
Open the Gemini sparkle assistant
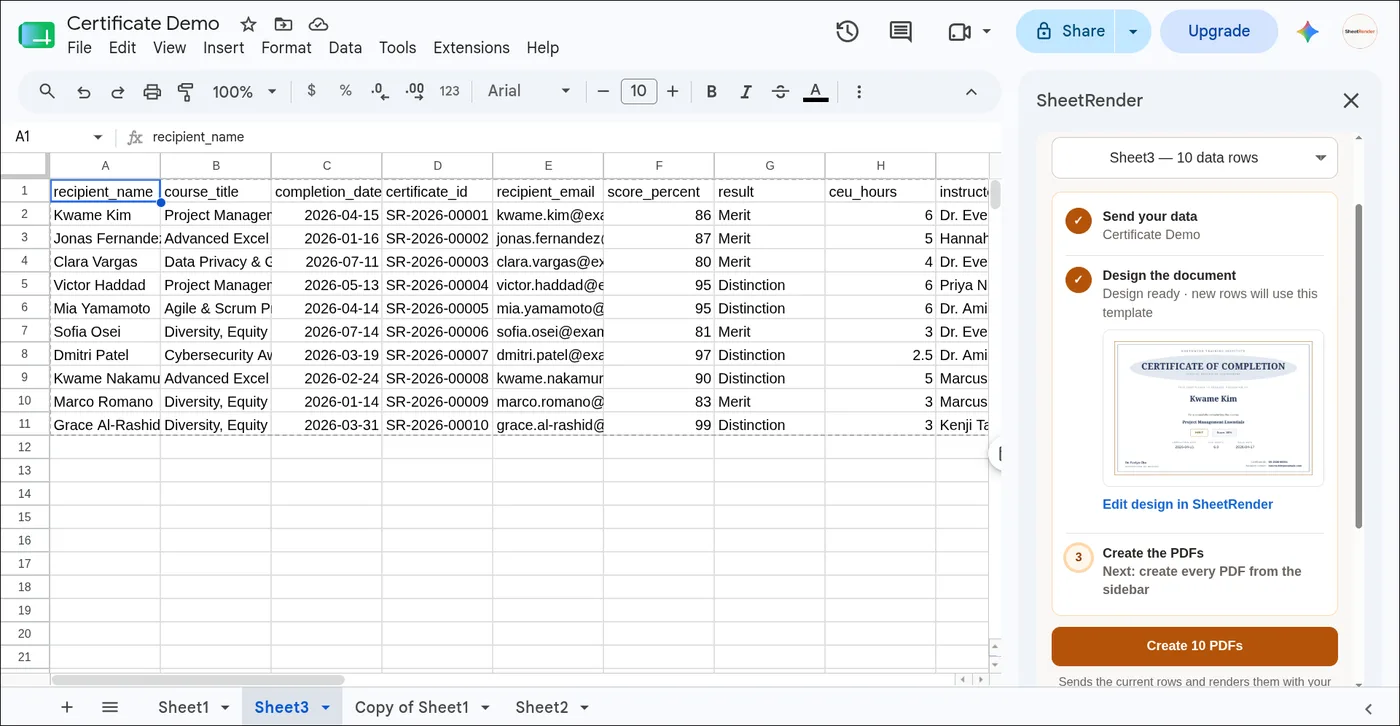[x=1308, y=31]
